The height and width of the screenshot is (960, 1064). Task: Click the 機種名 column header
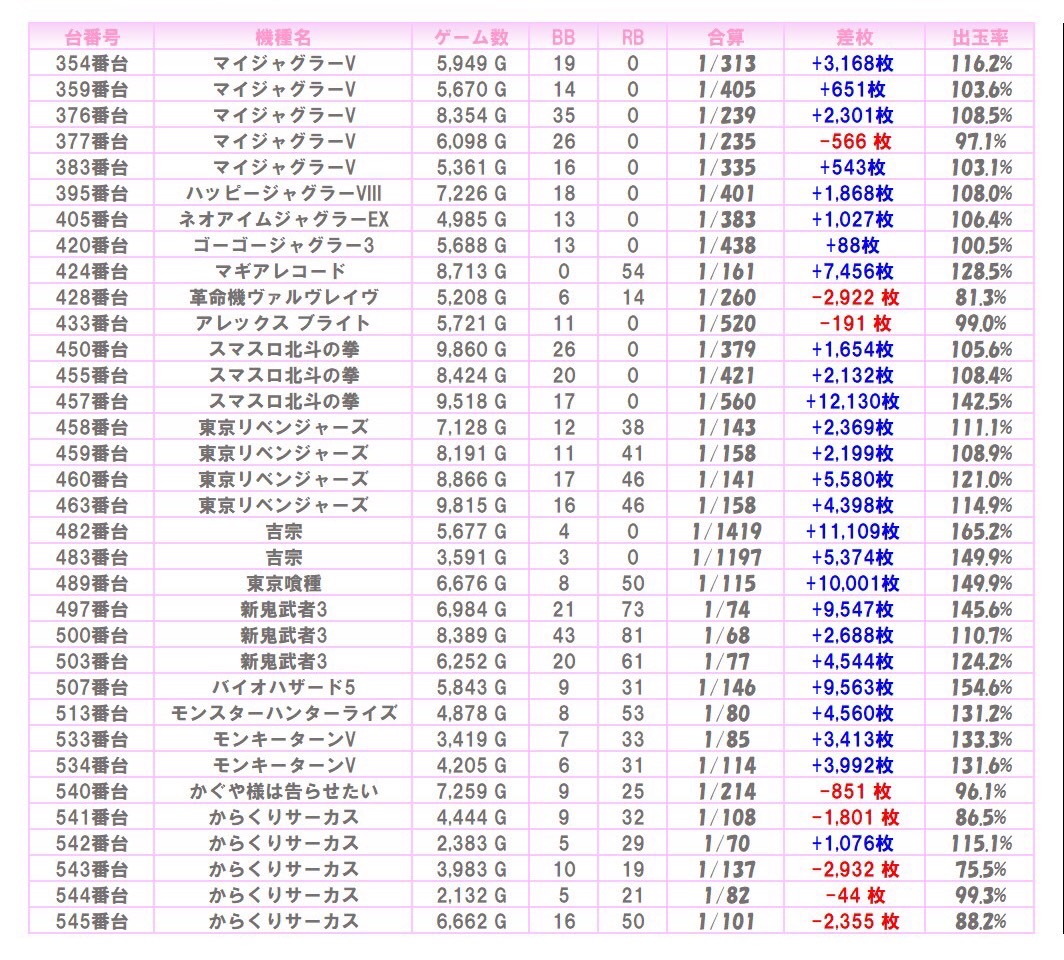point(283,37)
